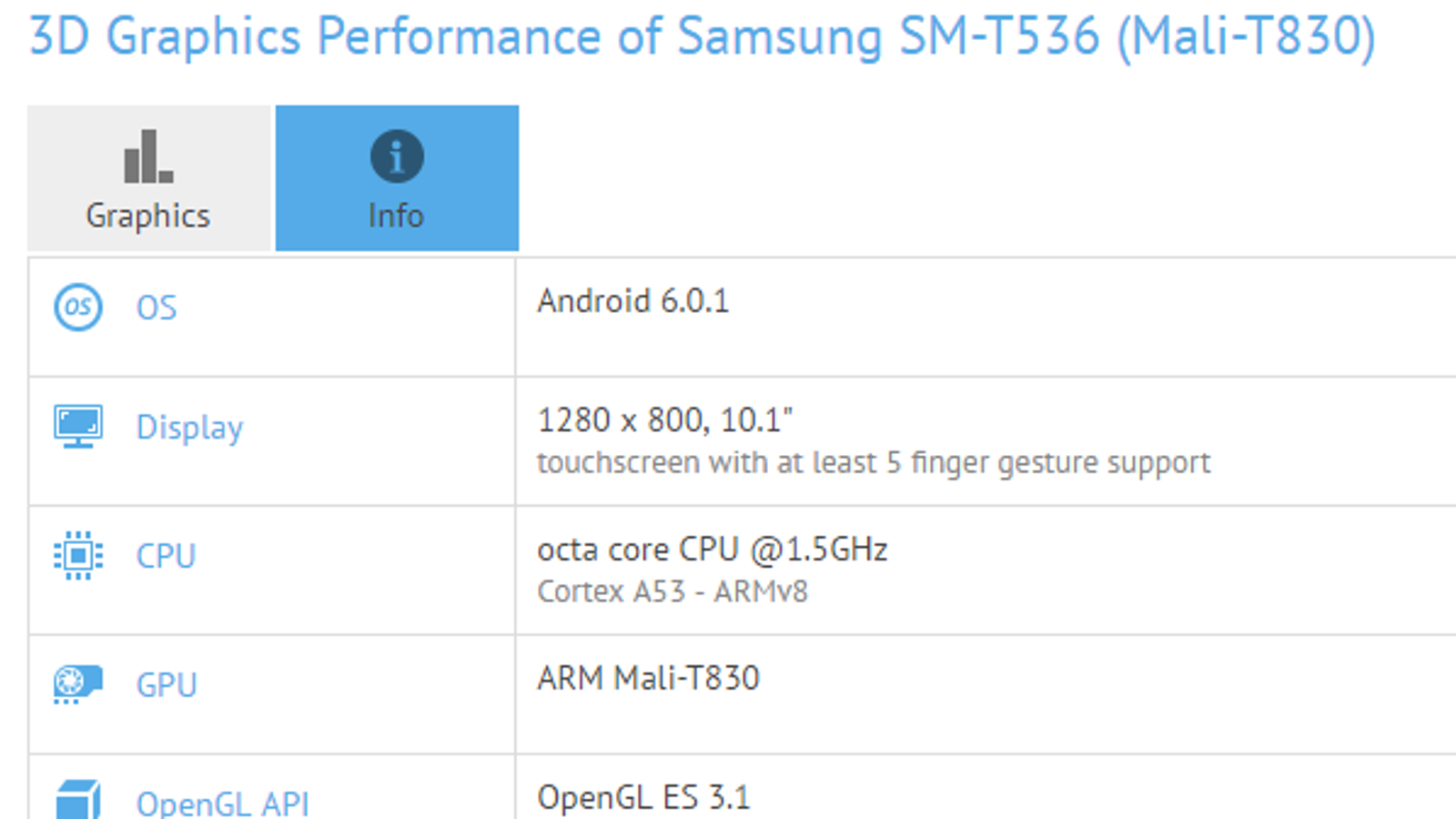This screenshot has width=1456, height=819.
Task: Click the Display monitor icon
Action: pos(78,426)
